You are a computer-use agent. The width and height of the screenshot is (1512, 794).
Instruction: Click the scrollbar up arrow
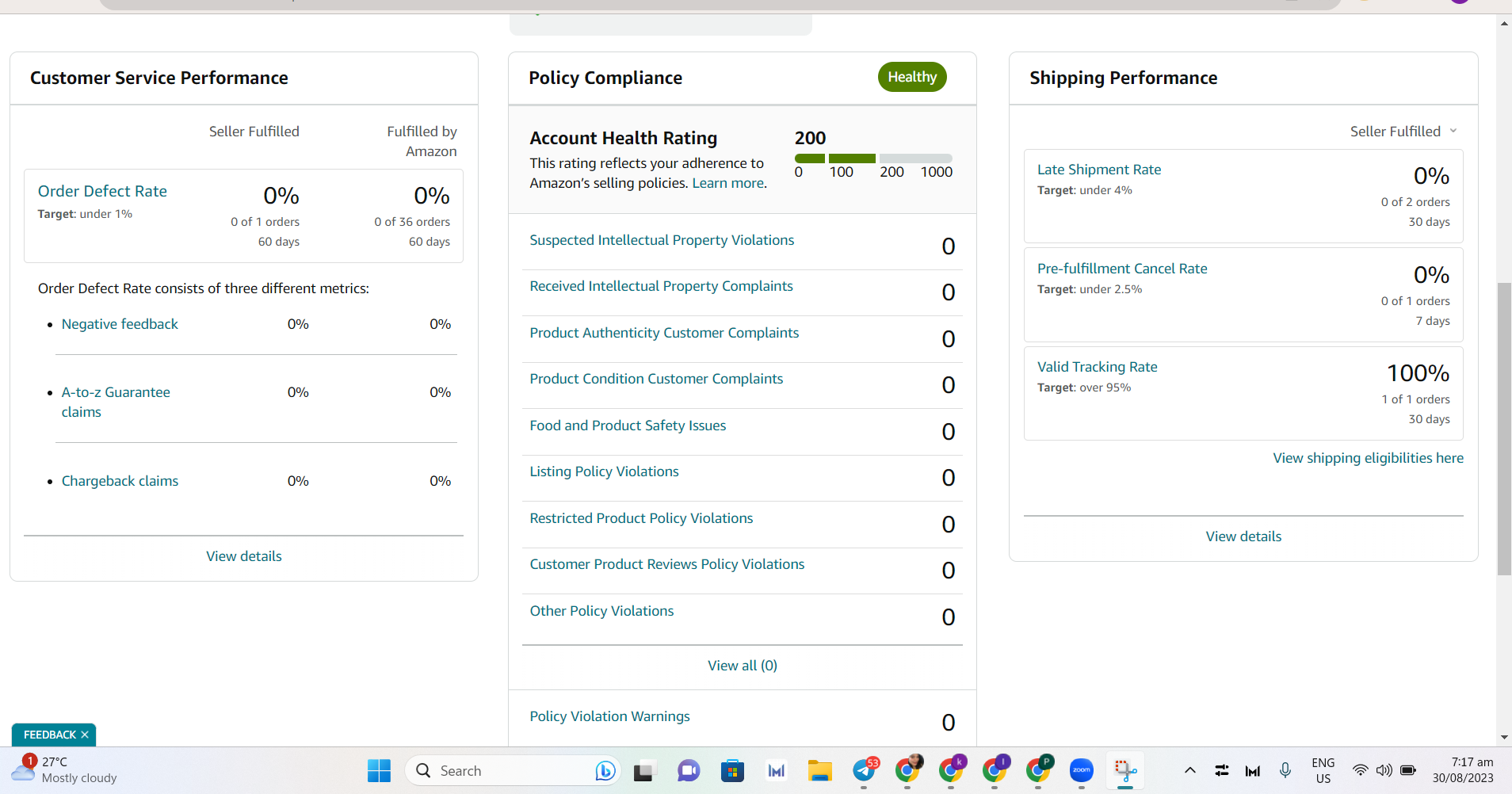tap(1504, 23)
